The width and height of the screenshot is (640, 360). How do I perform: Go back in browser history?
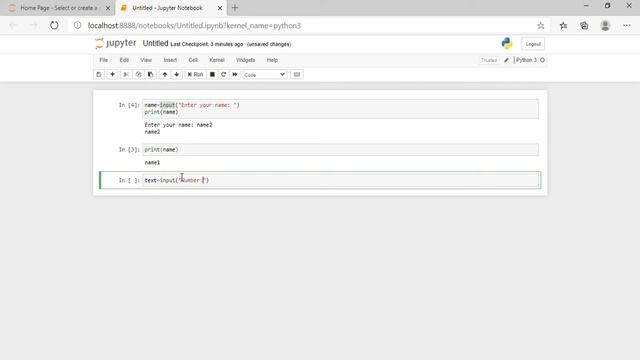click(13, 25)
